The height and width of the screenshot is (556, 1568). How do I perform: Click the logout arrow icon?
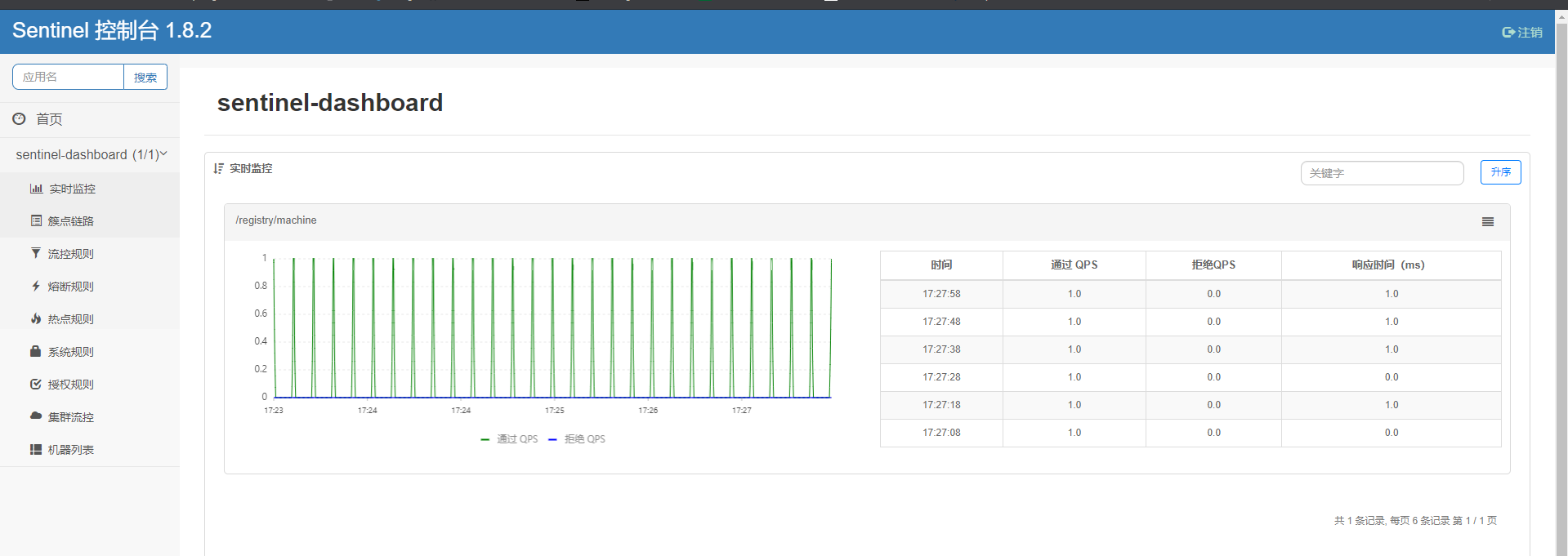[x=1508, y=33]
